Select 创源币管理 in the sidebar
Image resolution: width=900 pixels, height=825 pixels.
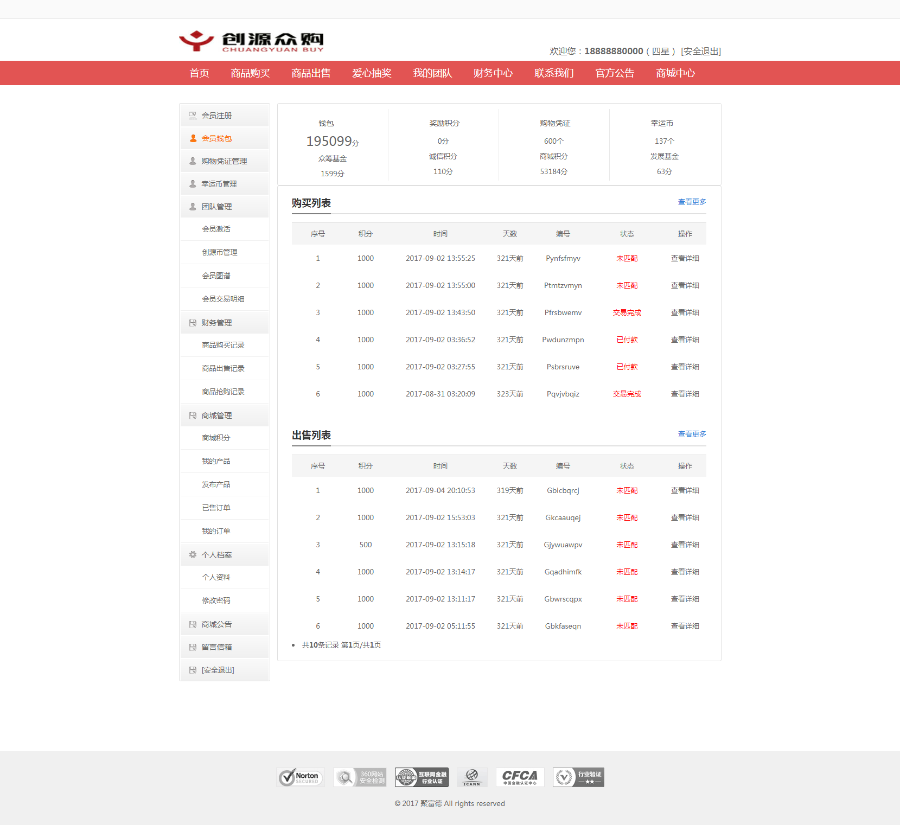click(219, 252)
